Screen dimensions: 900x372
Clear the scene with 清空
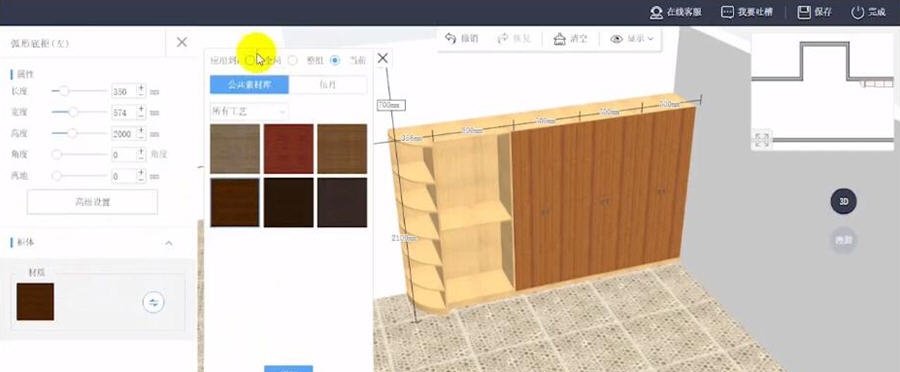pos(570,39)
